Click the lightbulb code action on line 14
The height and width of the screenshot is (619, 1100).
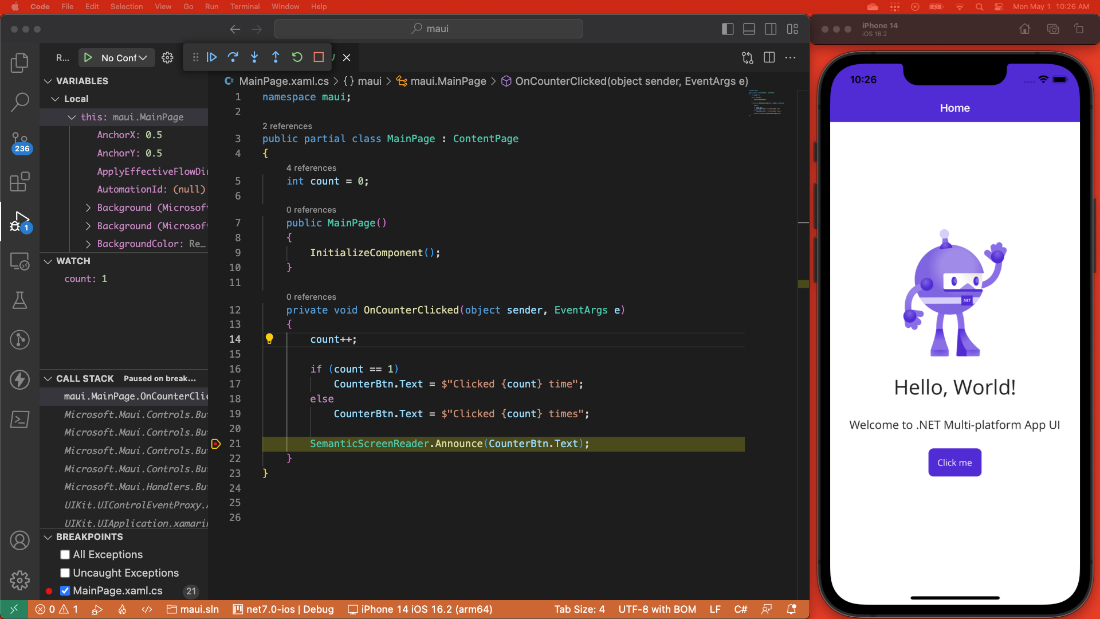(269, 339)
